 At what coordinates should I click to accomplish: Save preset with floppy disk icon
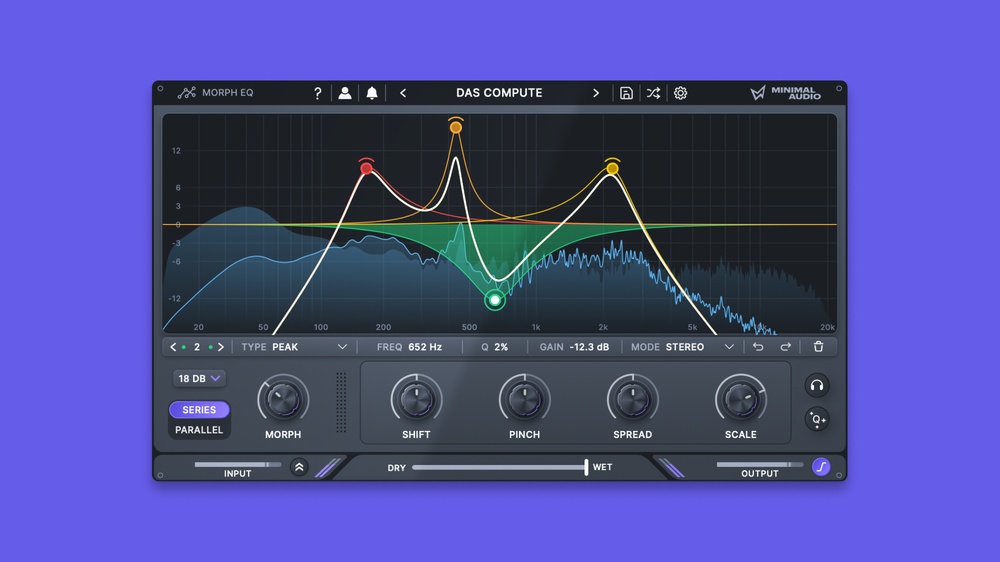coord(626,93)
